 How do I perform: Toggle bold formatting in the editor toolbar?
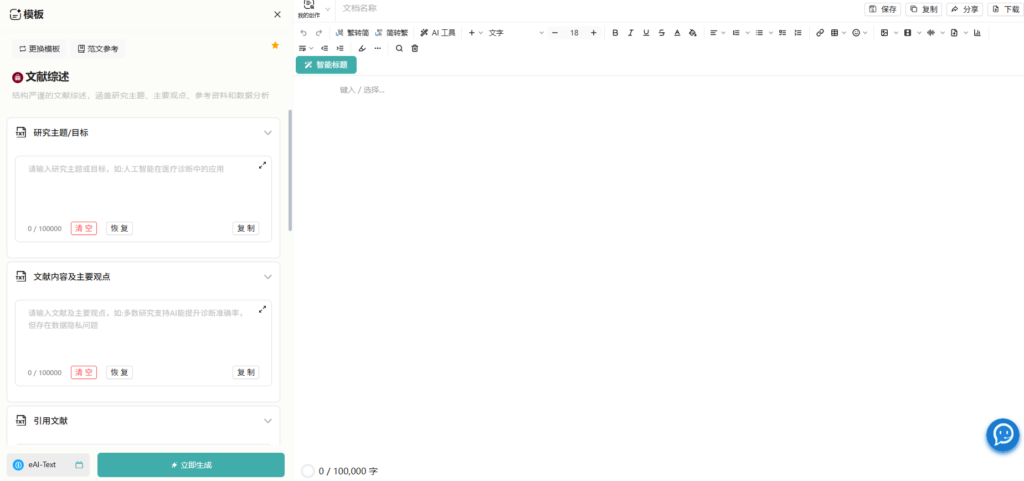(x=615, y=33)
